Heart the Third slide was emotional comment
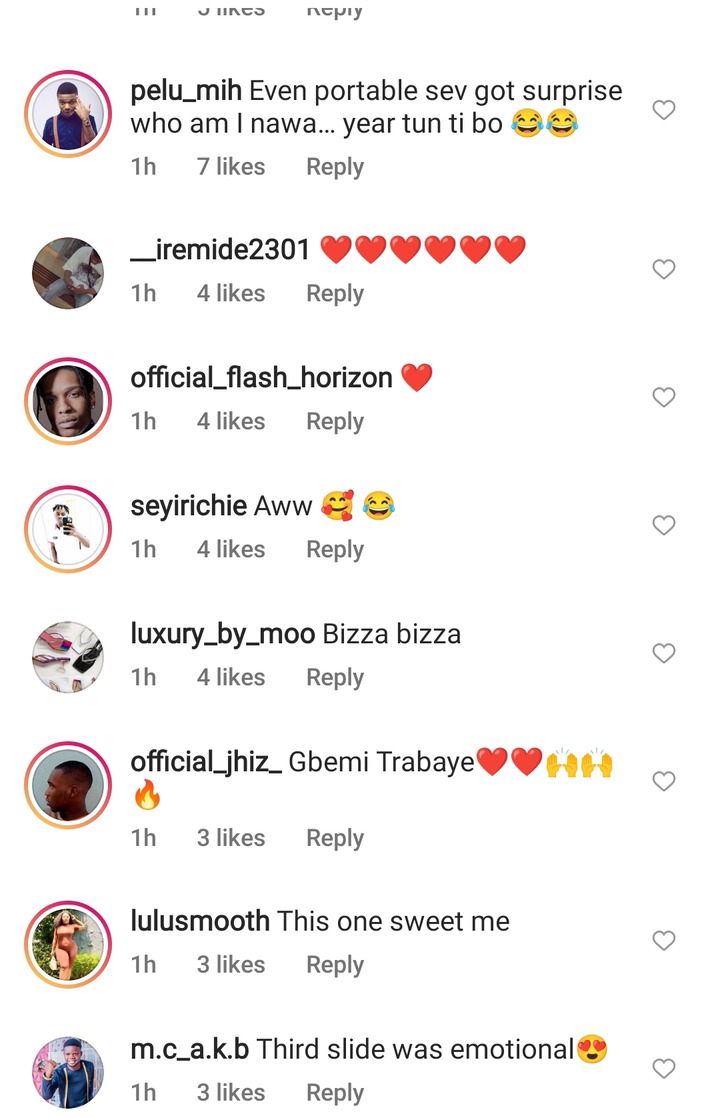The image size is (720, 1118). point(664,1069)
